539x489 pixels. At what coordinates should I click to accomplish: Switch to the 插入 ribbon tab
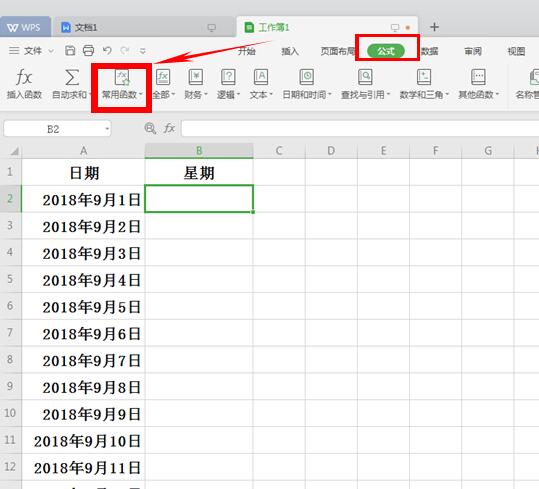[290, 51]
